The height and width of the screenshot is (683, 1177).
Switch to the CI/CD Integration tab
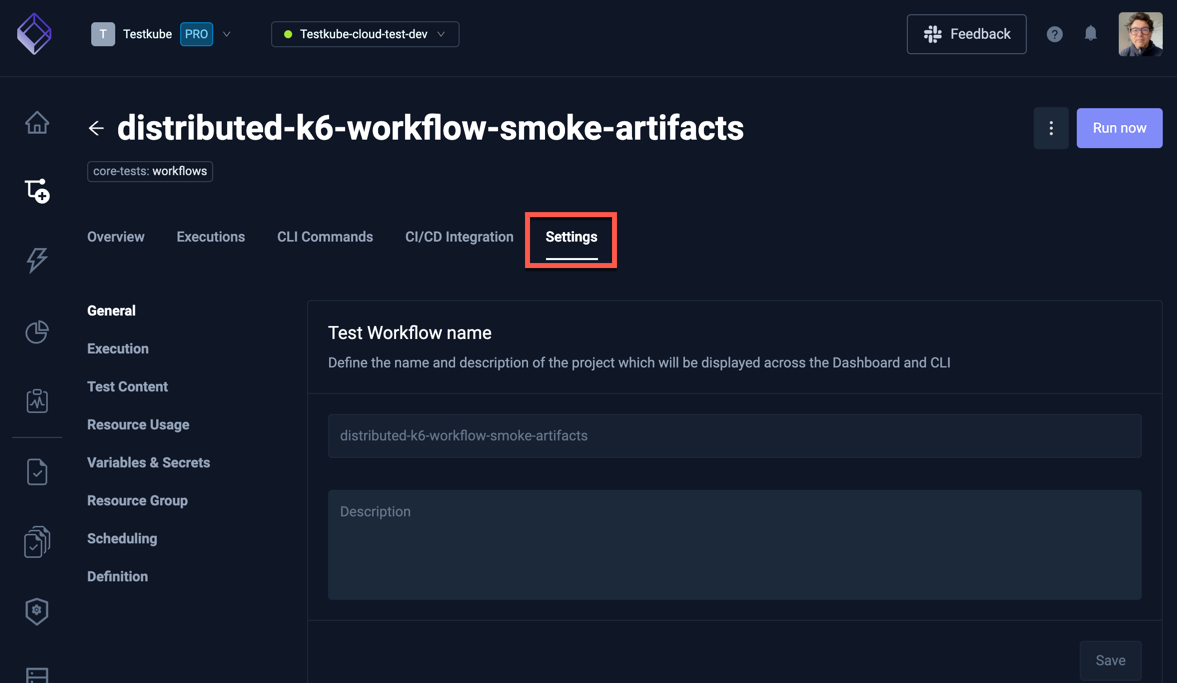[459, 237]
